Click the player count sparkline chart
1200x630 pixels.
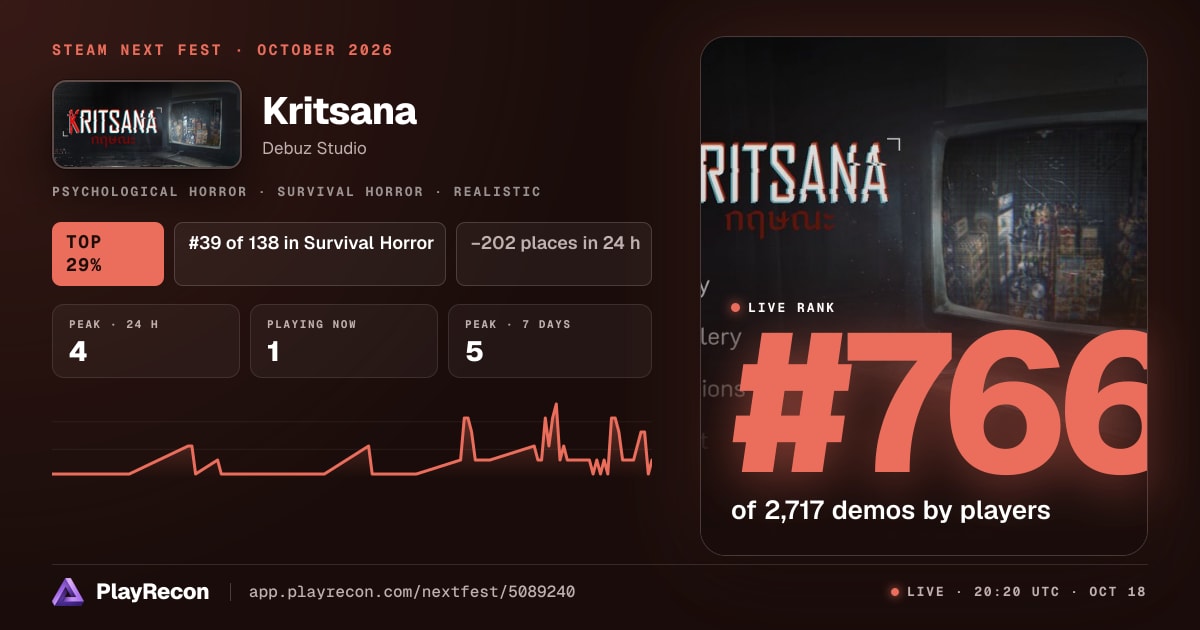coord(352,440)
